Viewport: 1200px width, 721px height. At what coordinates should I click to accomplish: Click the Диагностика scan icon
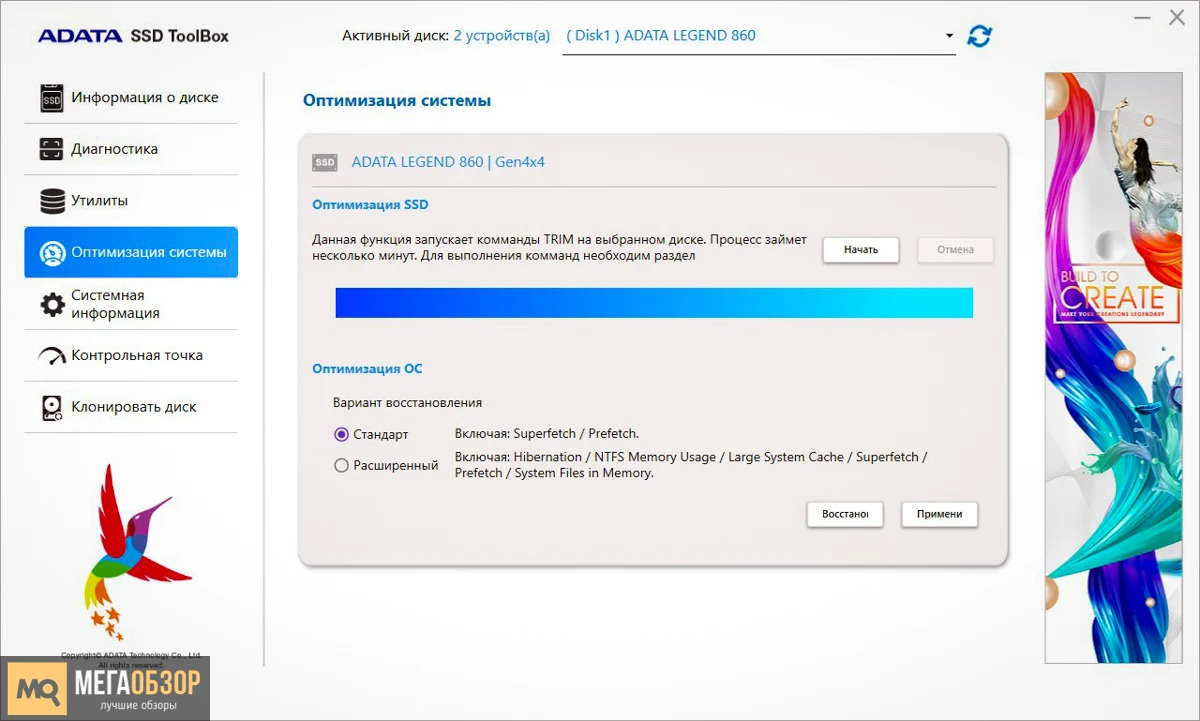point(51,149)
